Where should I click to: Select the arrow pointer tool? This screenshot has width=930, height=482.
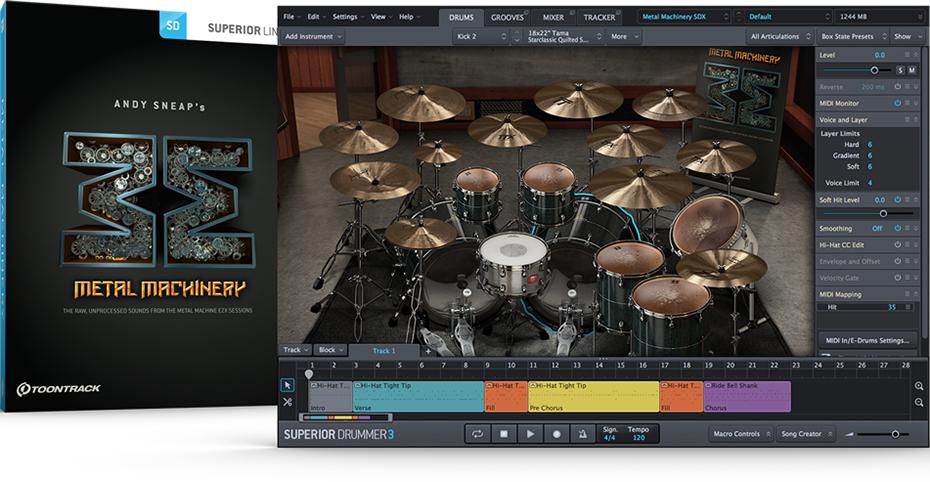coord(288,385)
